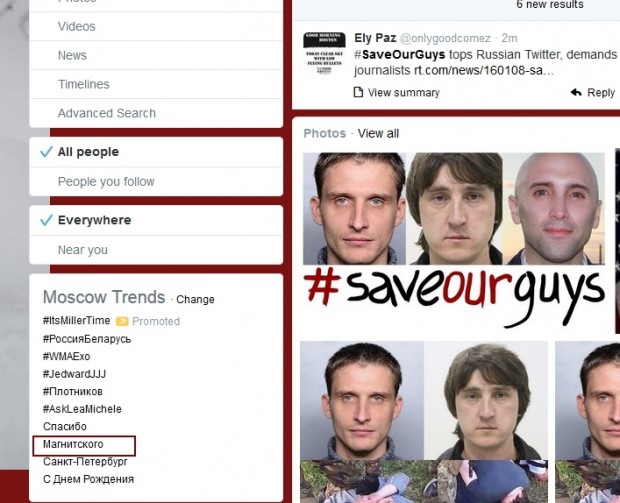Open the Timelines search filter
Image resolution: width=620 pixels, height=503 pixels.
[156, 84]
